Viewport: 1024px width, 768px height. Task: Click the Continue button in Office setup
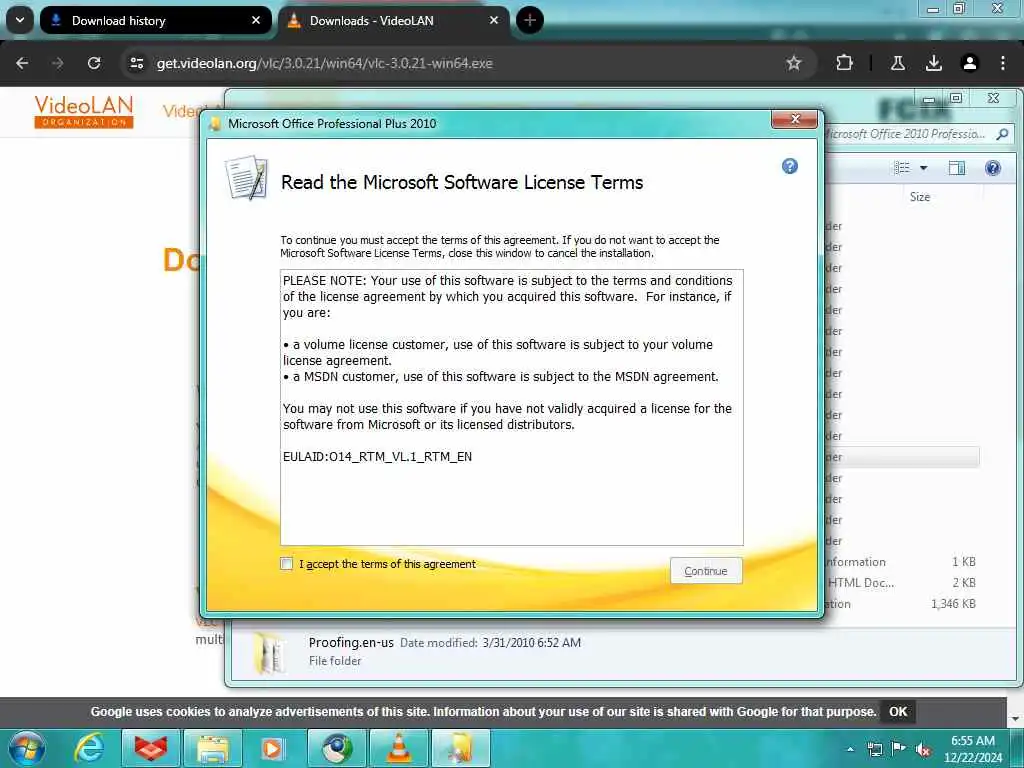coord(706,571)
